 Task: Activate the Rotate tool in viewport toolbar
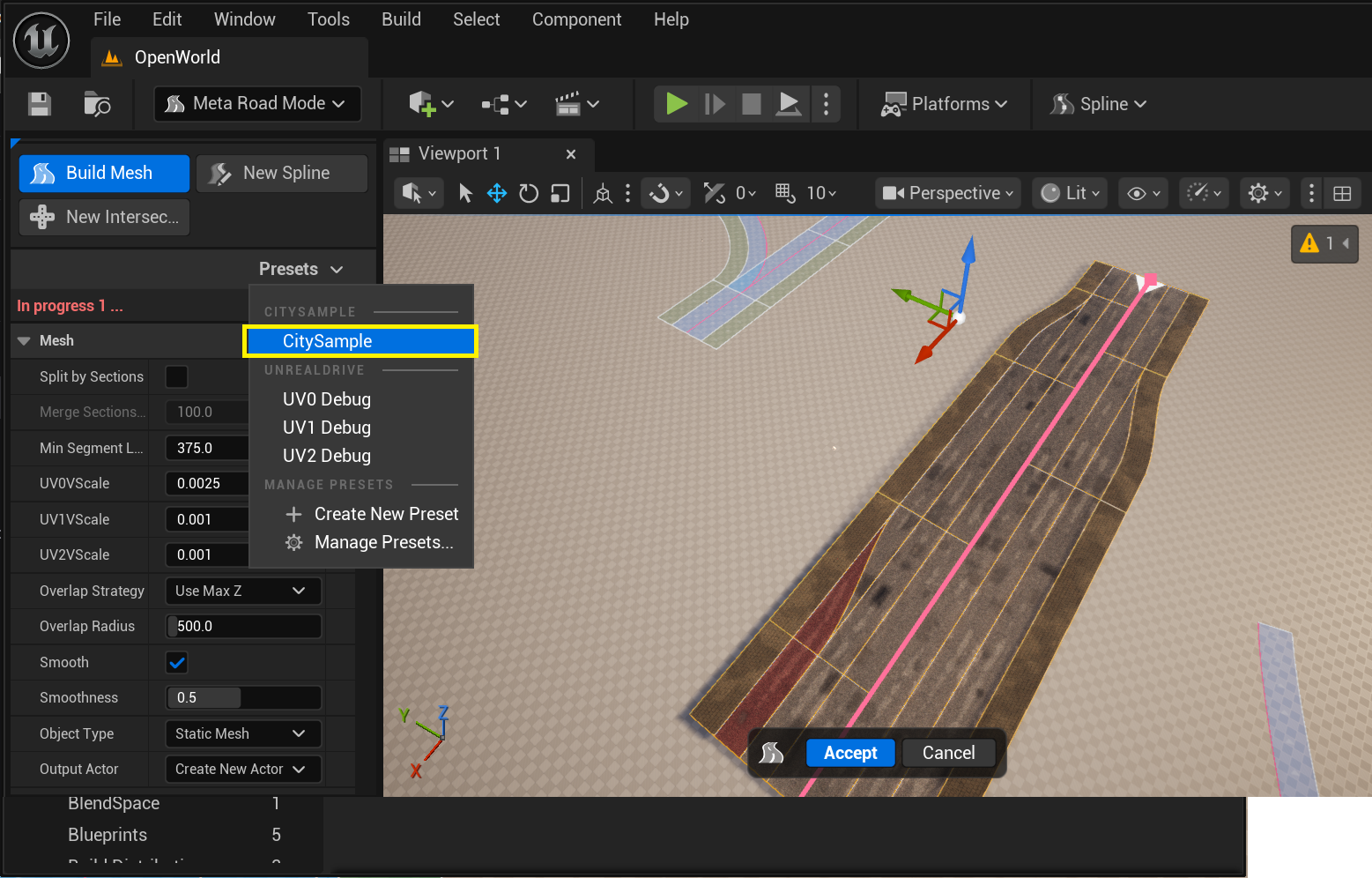[529, 193]
